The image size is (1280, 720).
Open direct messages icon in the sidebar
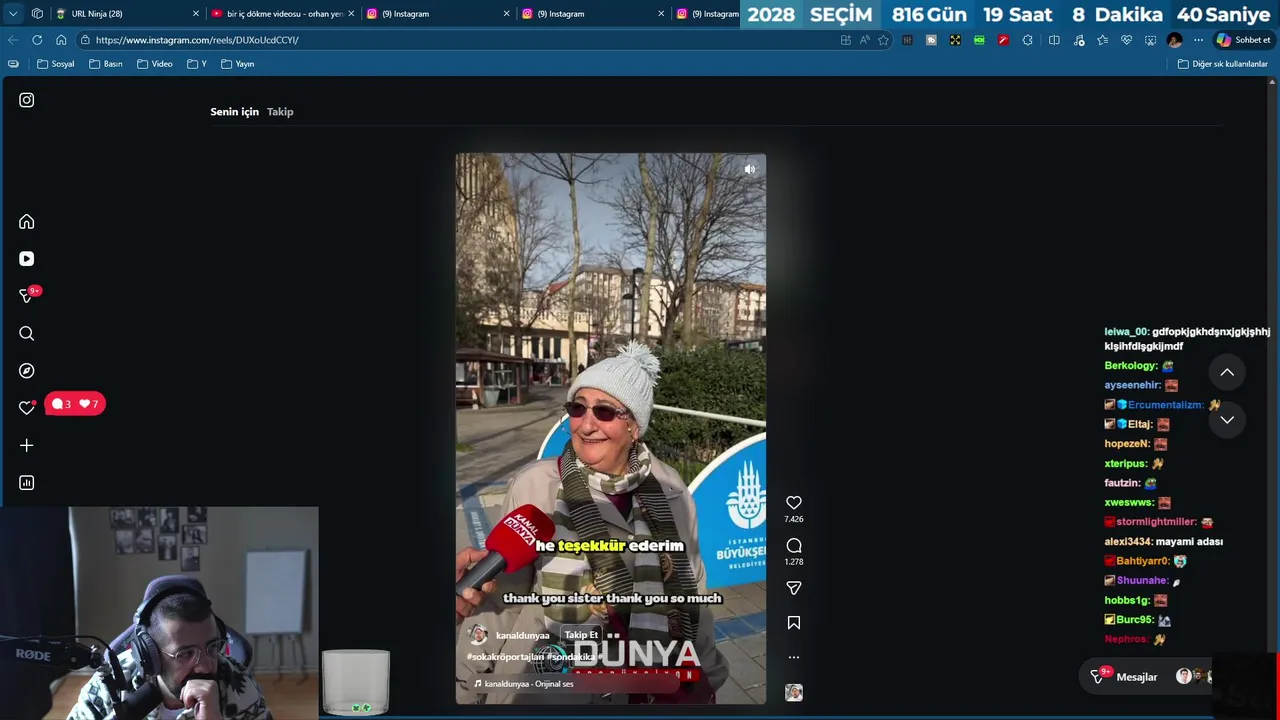[x=27, y=296]
